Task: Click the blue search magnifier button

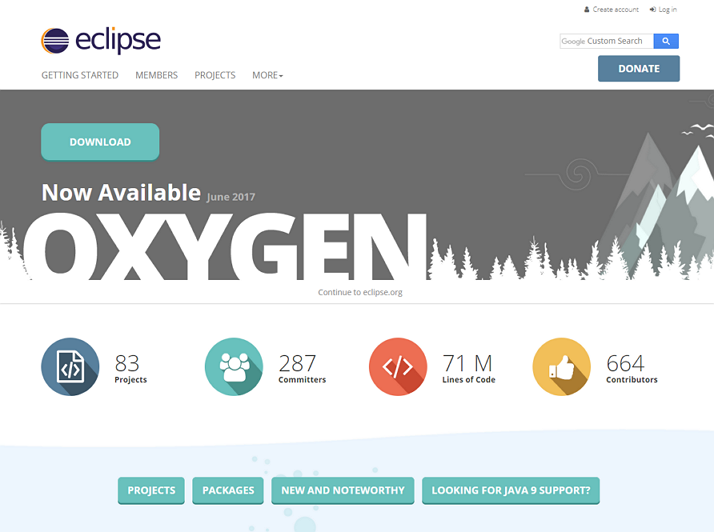Action: coord(666,41)
